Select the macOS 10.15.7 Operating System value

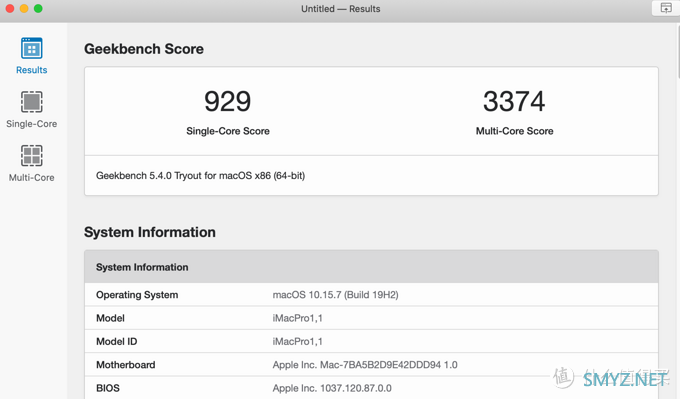(x=335, y=295)
